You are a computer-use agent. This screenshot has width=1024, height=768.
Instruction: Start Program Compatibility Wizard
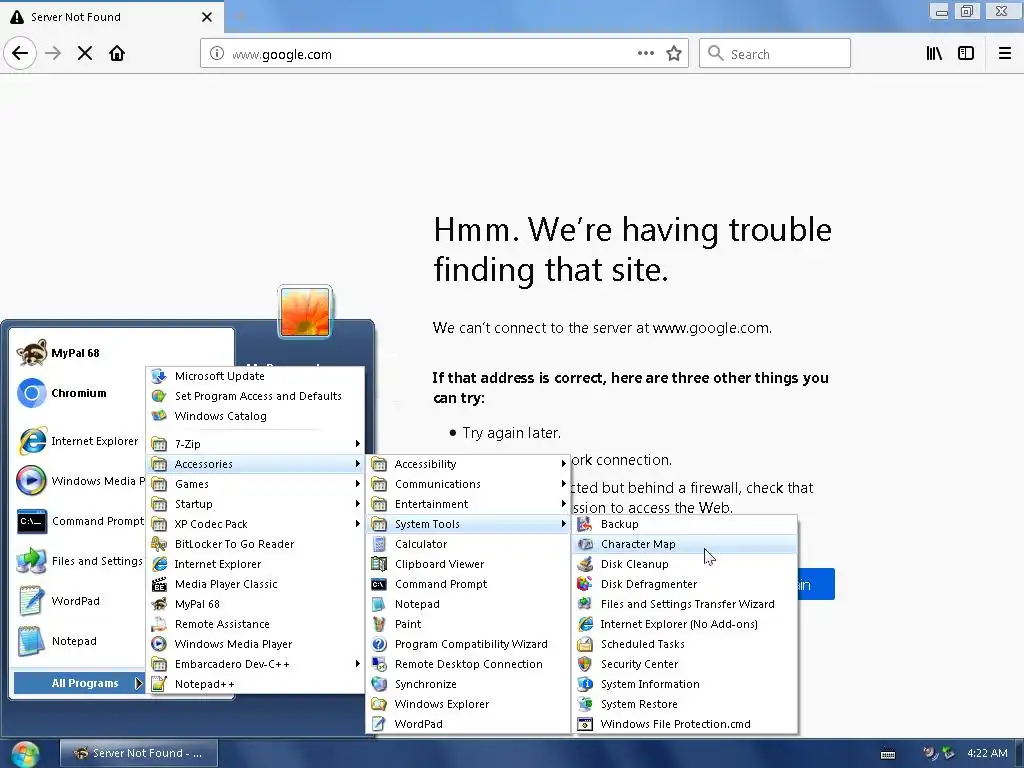point(468,644)
